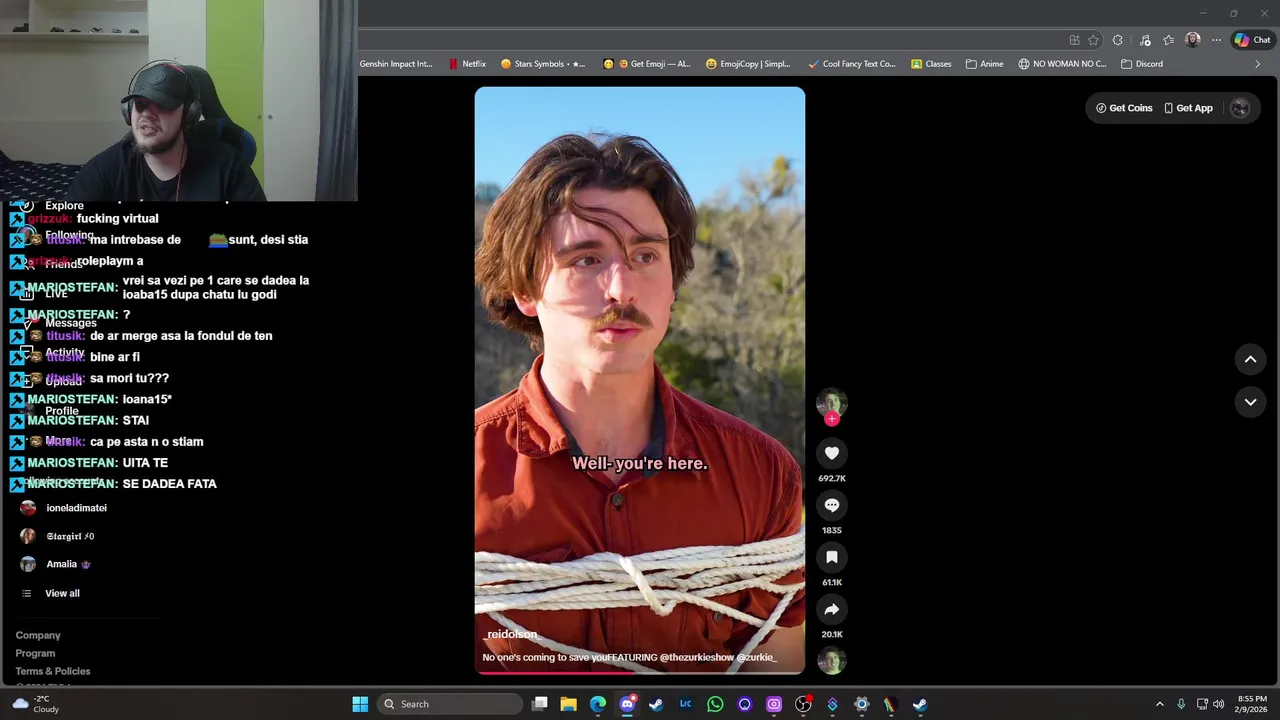Expand Terms & Policies footer section
This screenshot has width=1280, height=720.
[x=53, y=672]
